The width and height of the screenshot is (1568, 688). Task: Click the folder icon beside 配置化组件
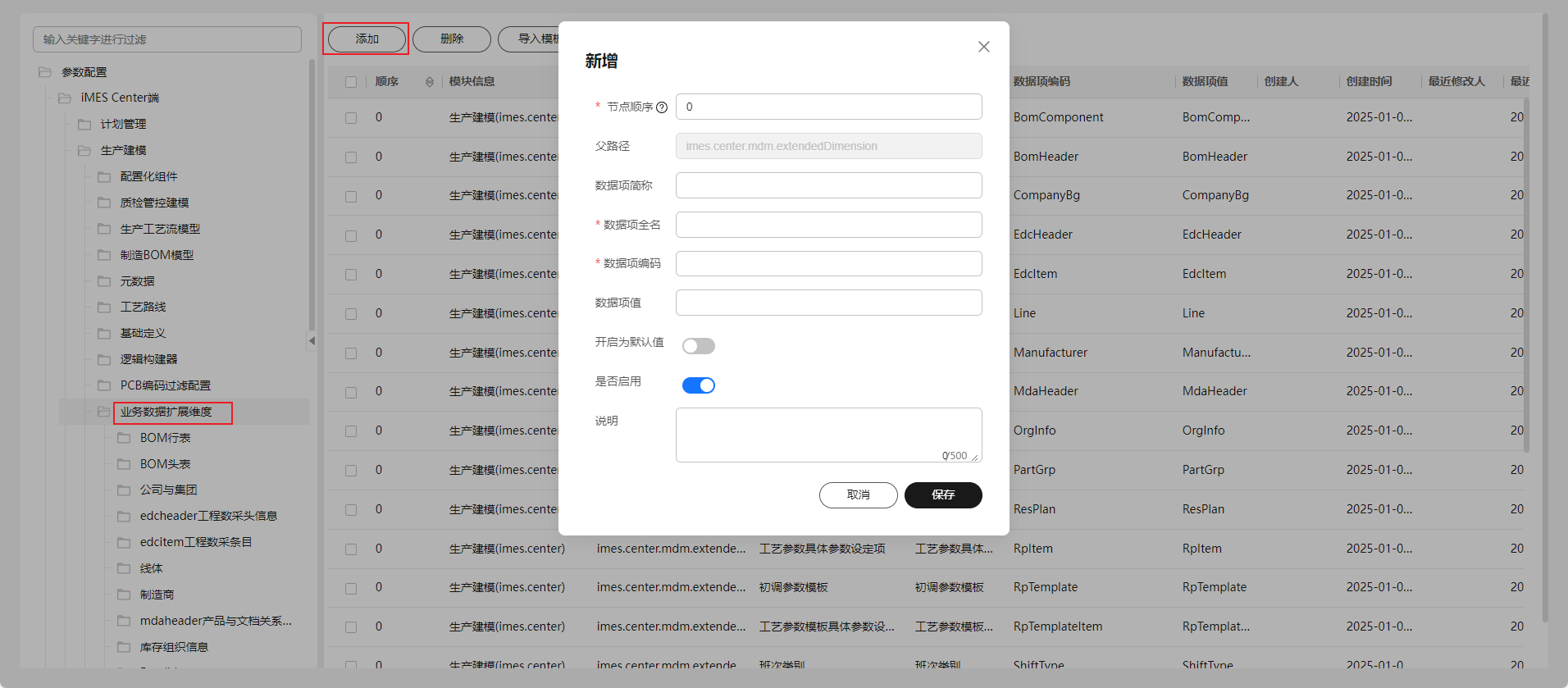tap(104, 176)
